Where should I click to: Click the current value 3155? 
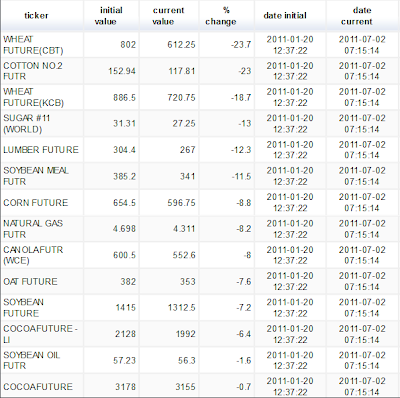coord(185,387)
